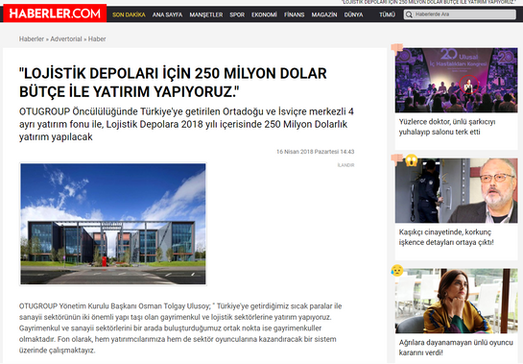Open the ANA SAYFA menu item
The height and width of the screenshot is (364, 523).
pyautogui.click(x=167, y=15)
